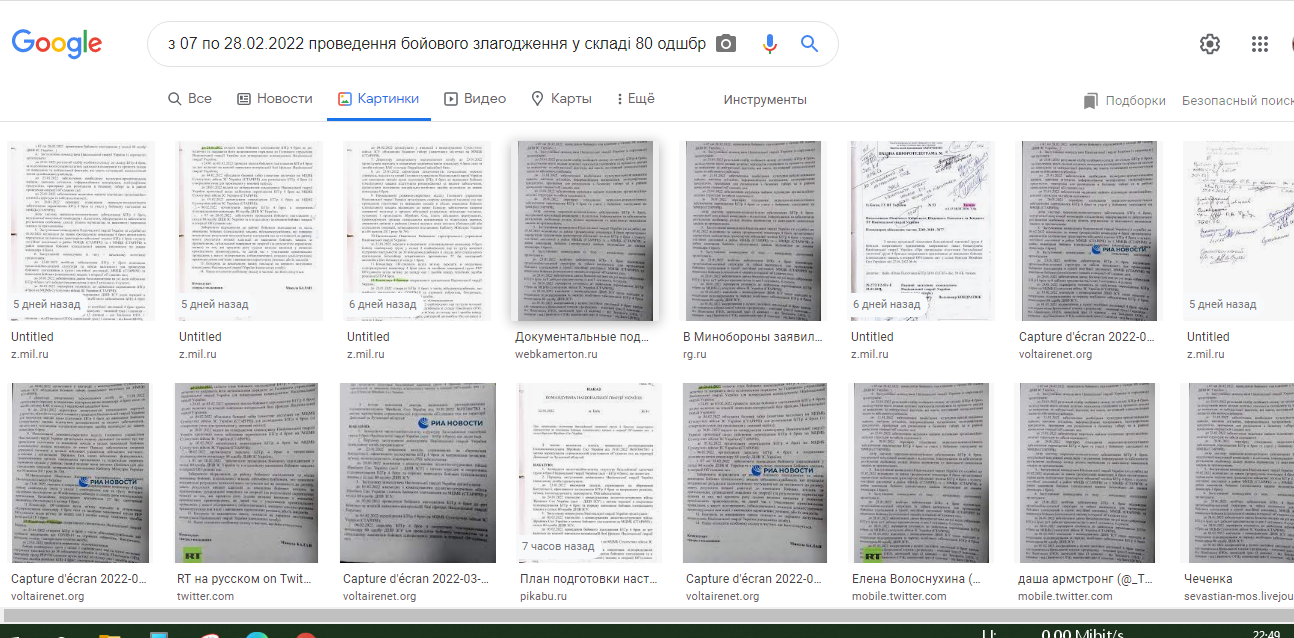Open the Google apps grid
The width and height of the screenshot is (1294, 638).
tap(1260, 44)
